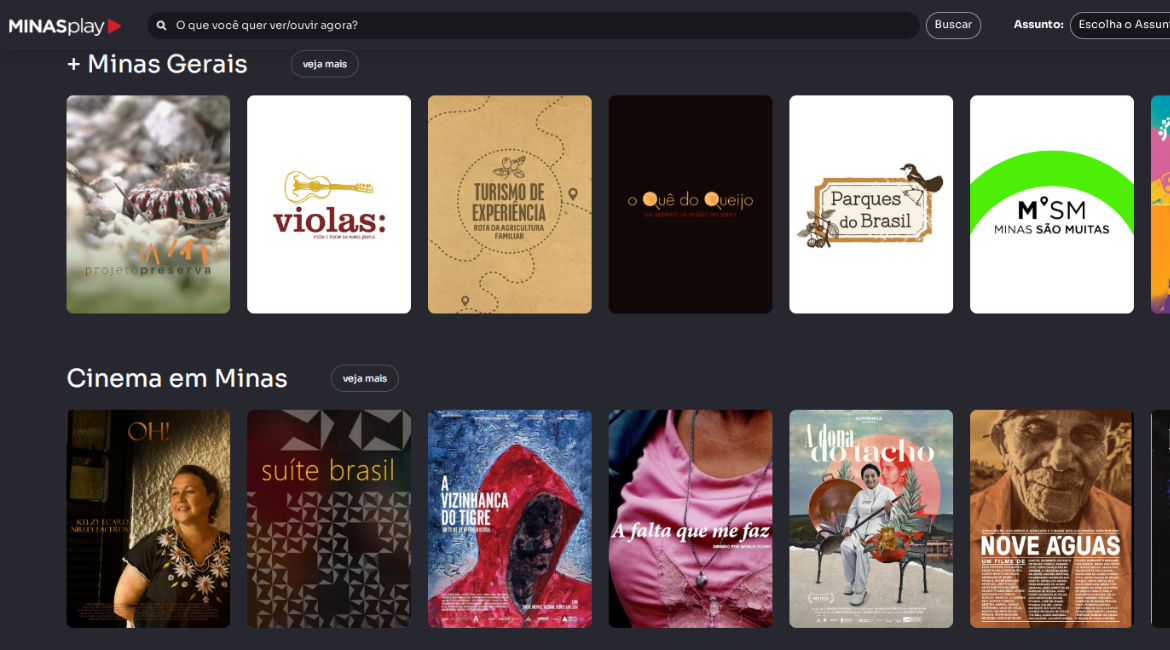Click the partially visible card after Minas São Muitas
Screen dimensions: 1170x650
1161,204
